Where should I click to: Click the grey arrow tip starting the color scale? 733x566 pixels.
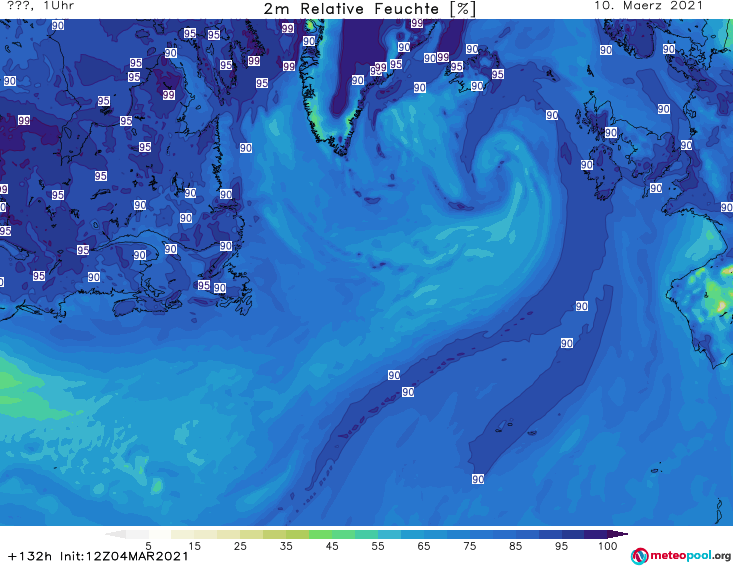pos(115,534)
